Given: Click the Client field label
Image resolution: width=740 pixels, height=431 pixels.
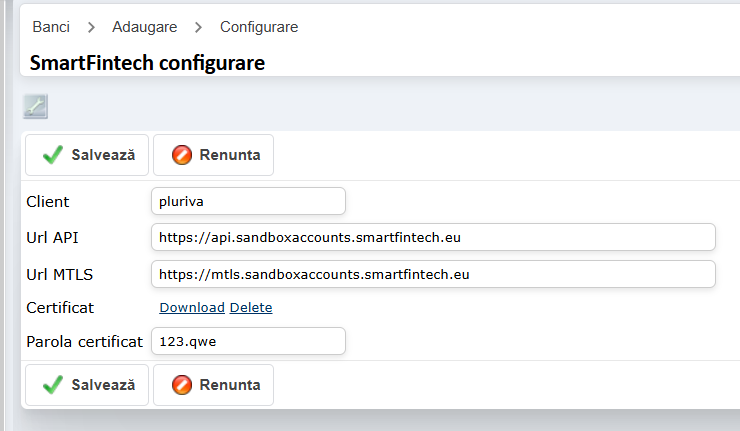Looking at the screenshot, I should tap(48, 201).
